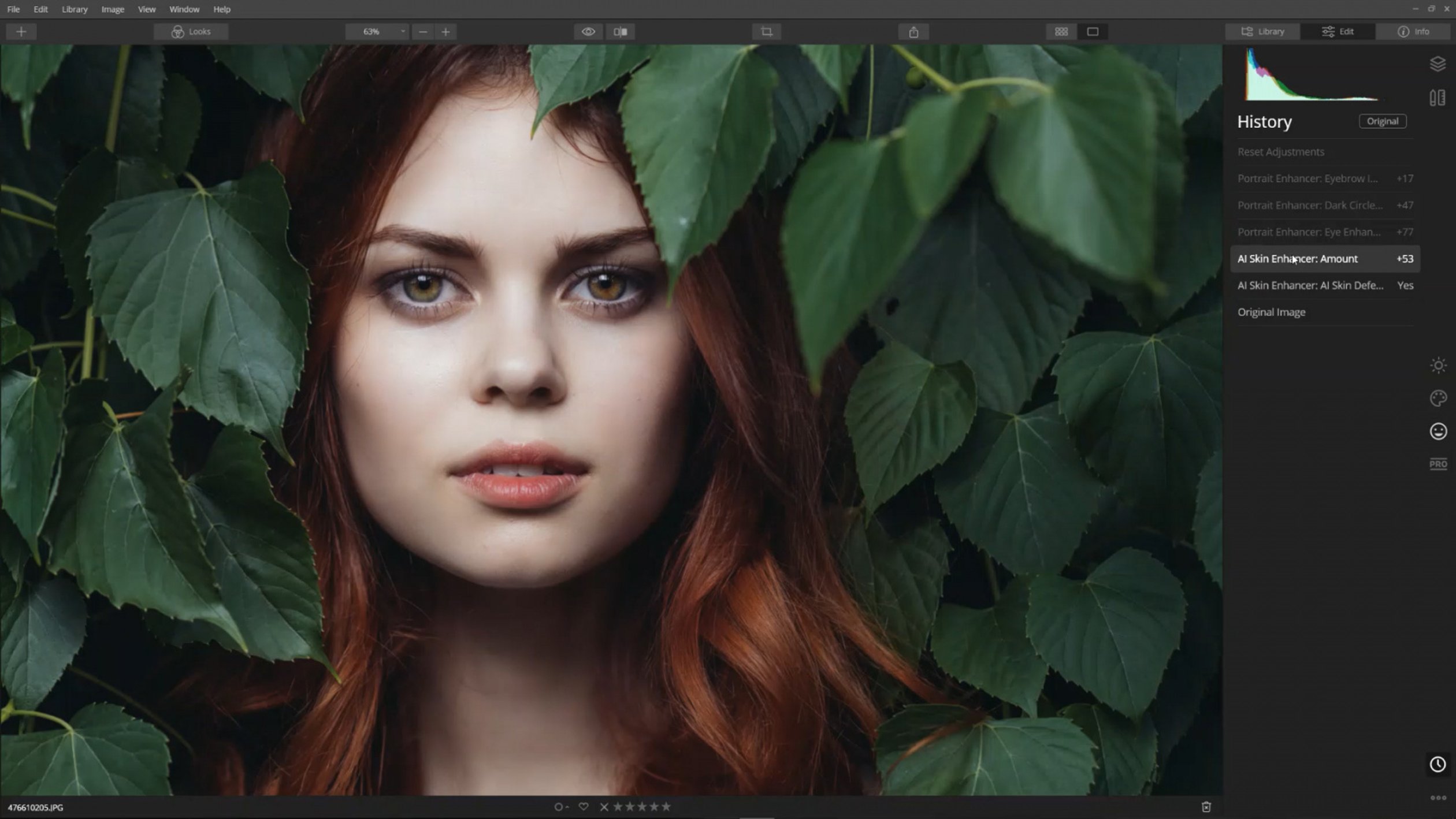Switch to gallery grid view
Screen dimensions: 1456x819
(1061, 32)
